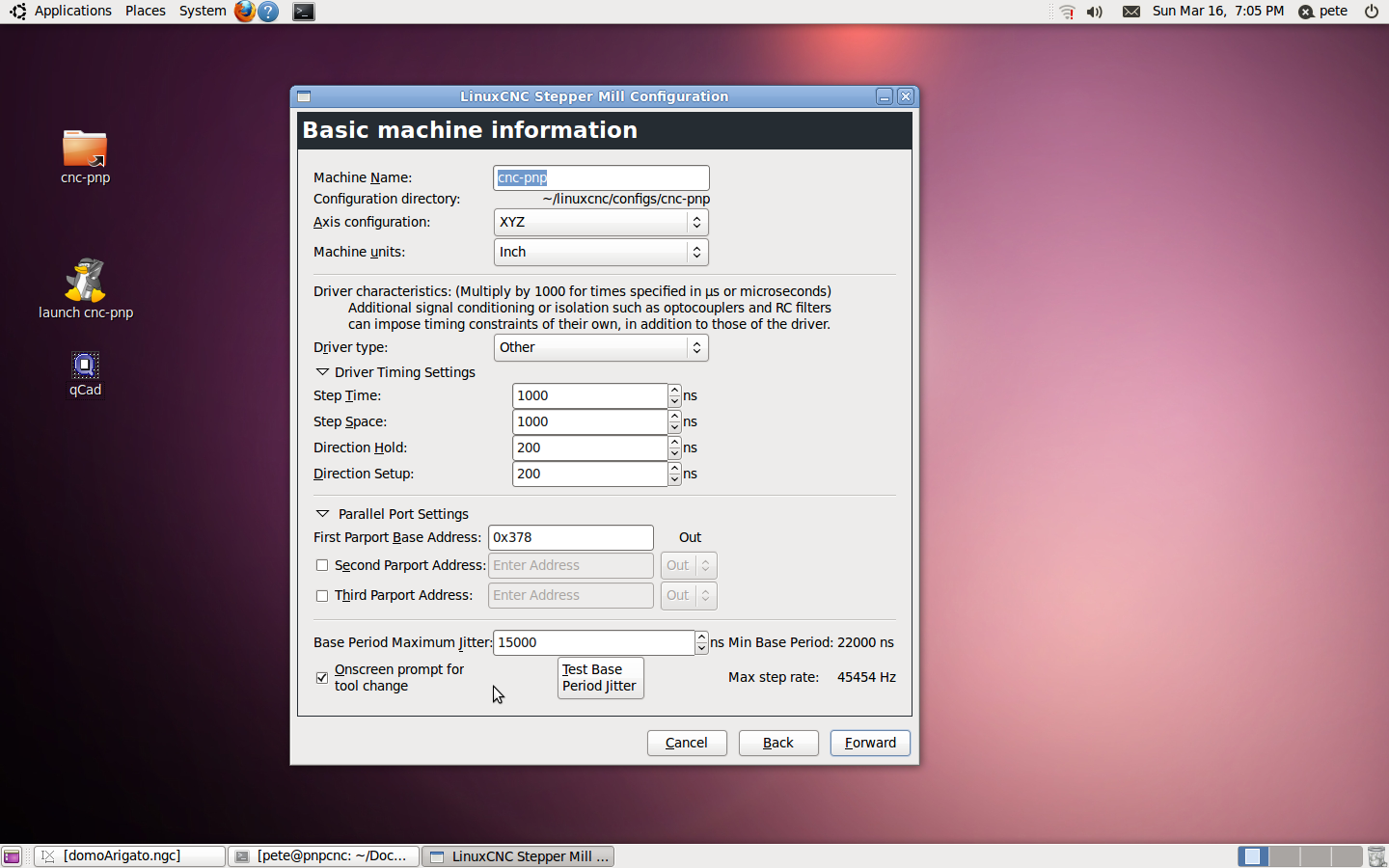Viewport: 1389px width, 868px height.
Task: Open the Applications menu
Action: tap(73, 11)
